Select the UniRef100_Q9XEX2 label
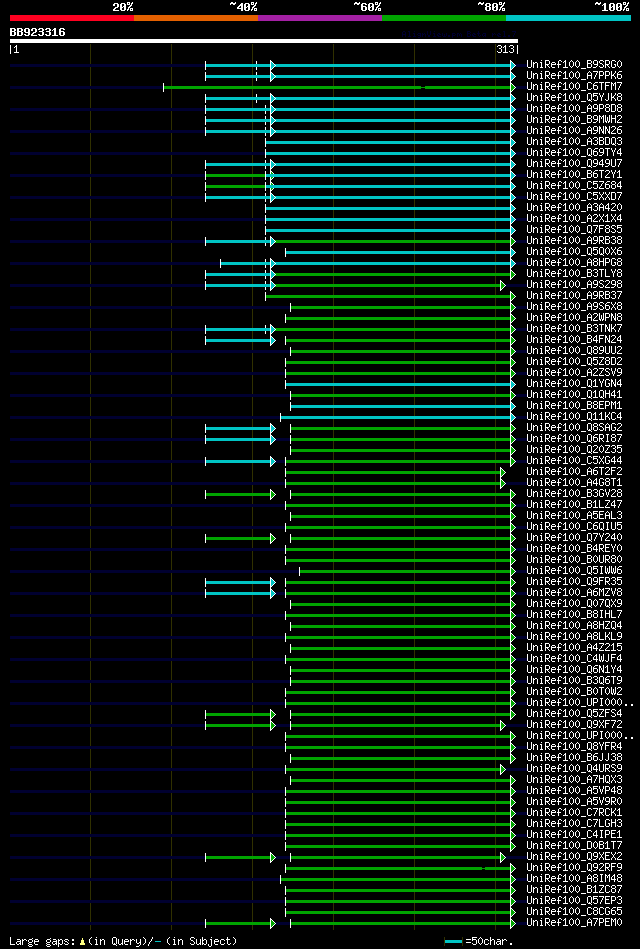 (x=575, y=858)
